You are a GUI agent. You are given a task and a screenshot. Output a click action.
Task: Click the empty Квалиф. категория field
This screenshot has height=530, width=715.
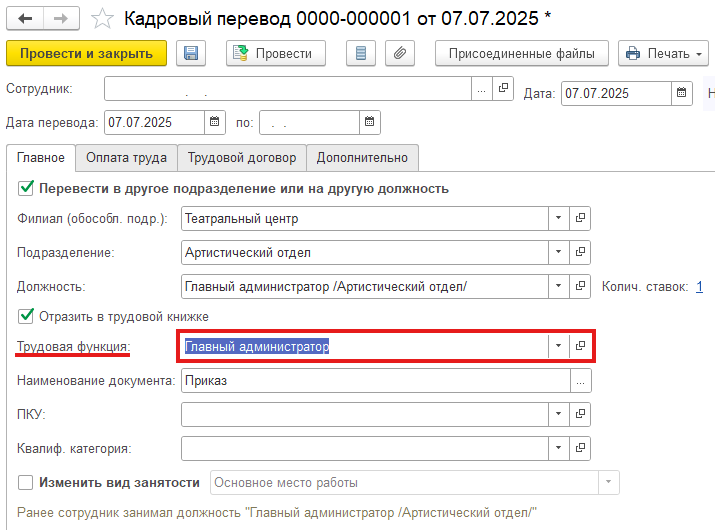coord(365,448)
